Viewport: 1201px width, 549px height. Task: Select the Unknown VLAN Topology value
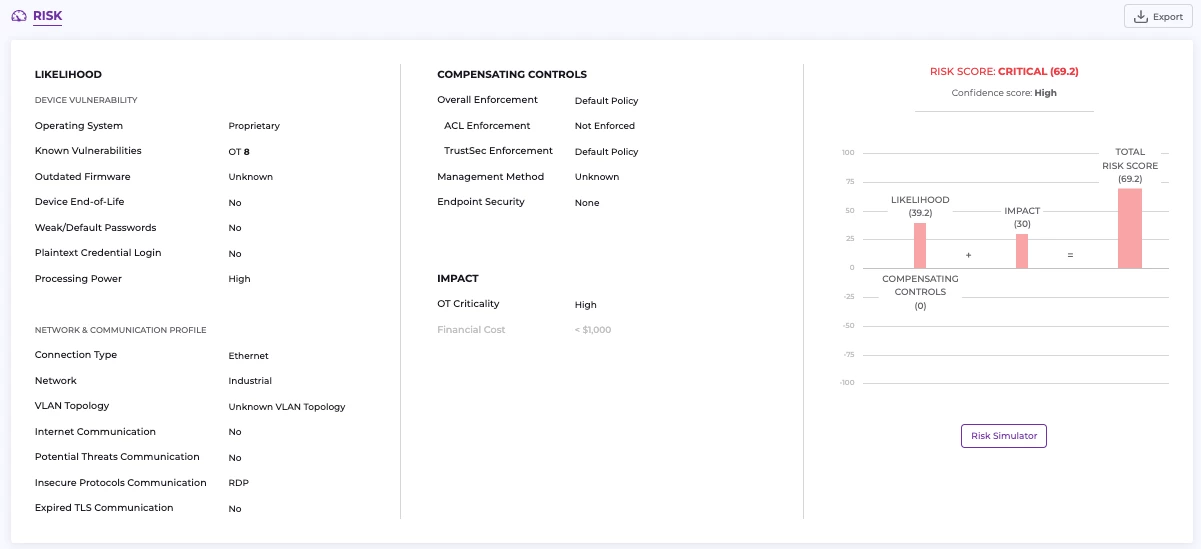coord(286,407)
